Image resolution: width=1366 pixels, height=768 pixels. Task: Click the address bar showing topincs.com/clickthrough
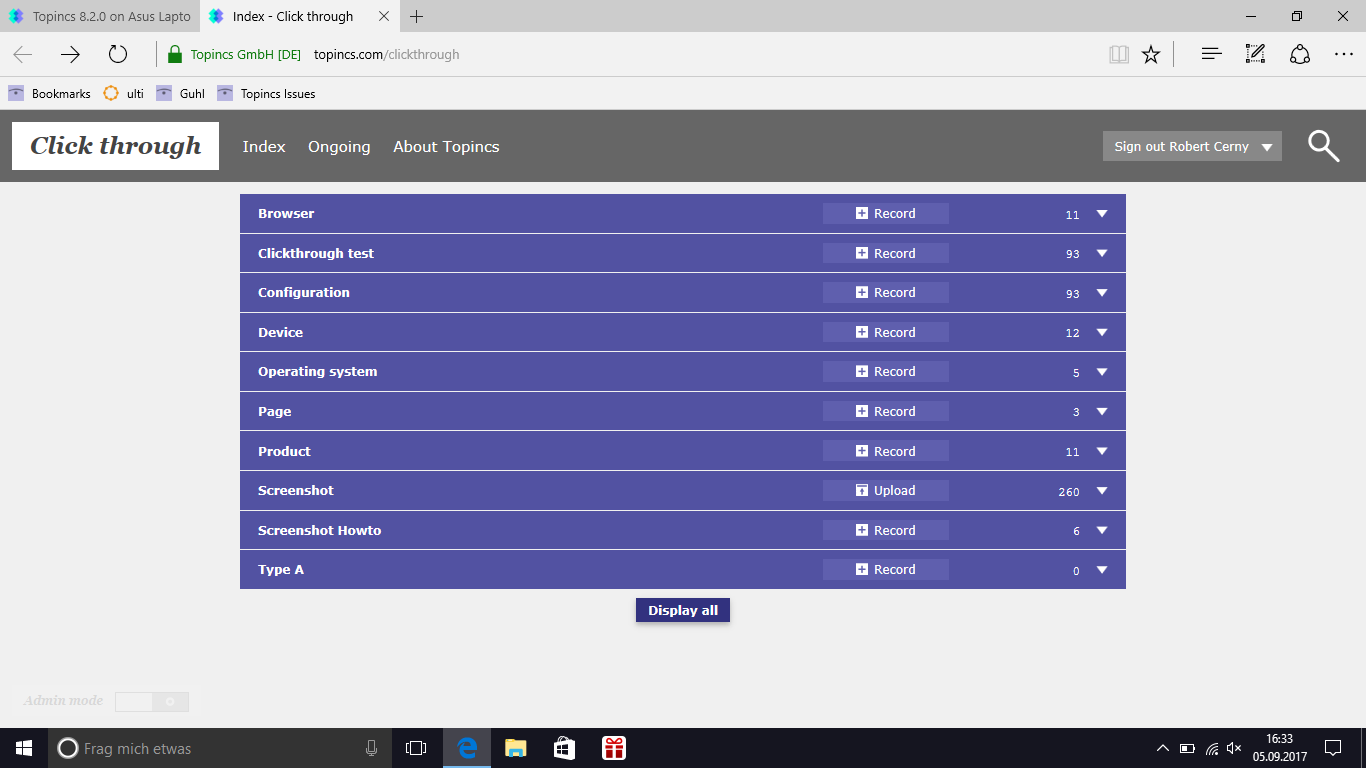click(385, 55)
